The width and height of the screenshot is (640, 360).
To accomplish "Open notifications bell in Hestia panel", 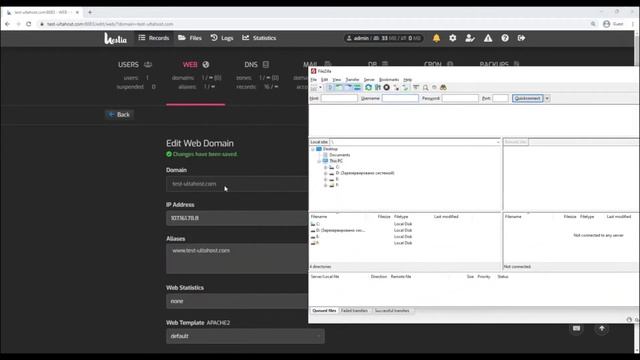I will click(436, 38).
